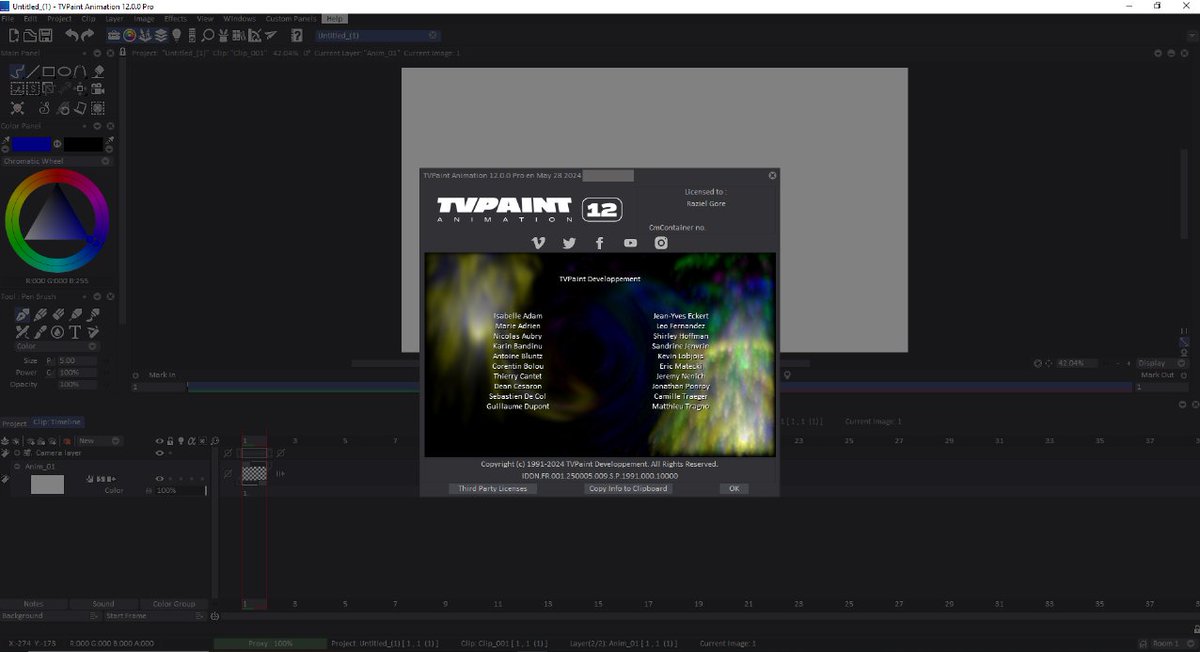Viewport: 1200px width, 652px height.
Task: Toggle the light table bulb in the timeline header
Action: (180, 440)
